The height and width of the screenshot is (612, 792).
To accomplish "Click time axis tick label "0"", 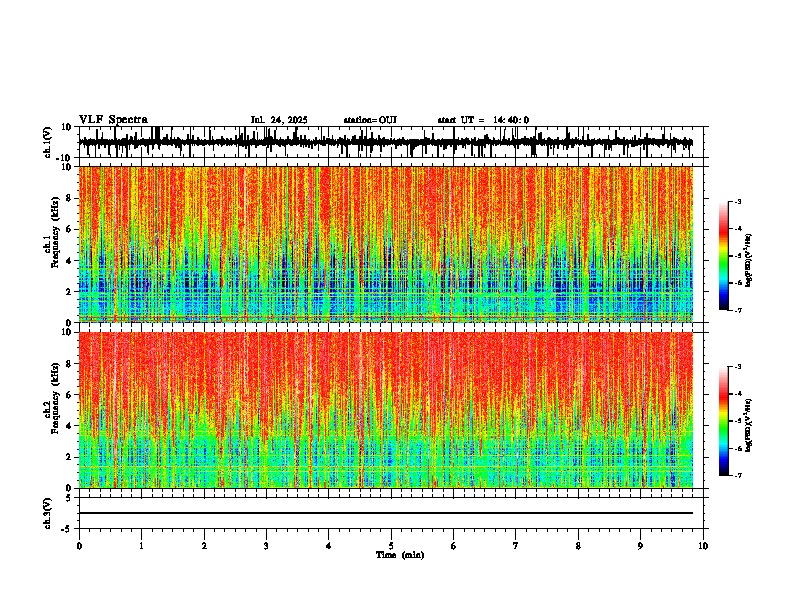I will pos(79,546).
